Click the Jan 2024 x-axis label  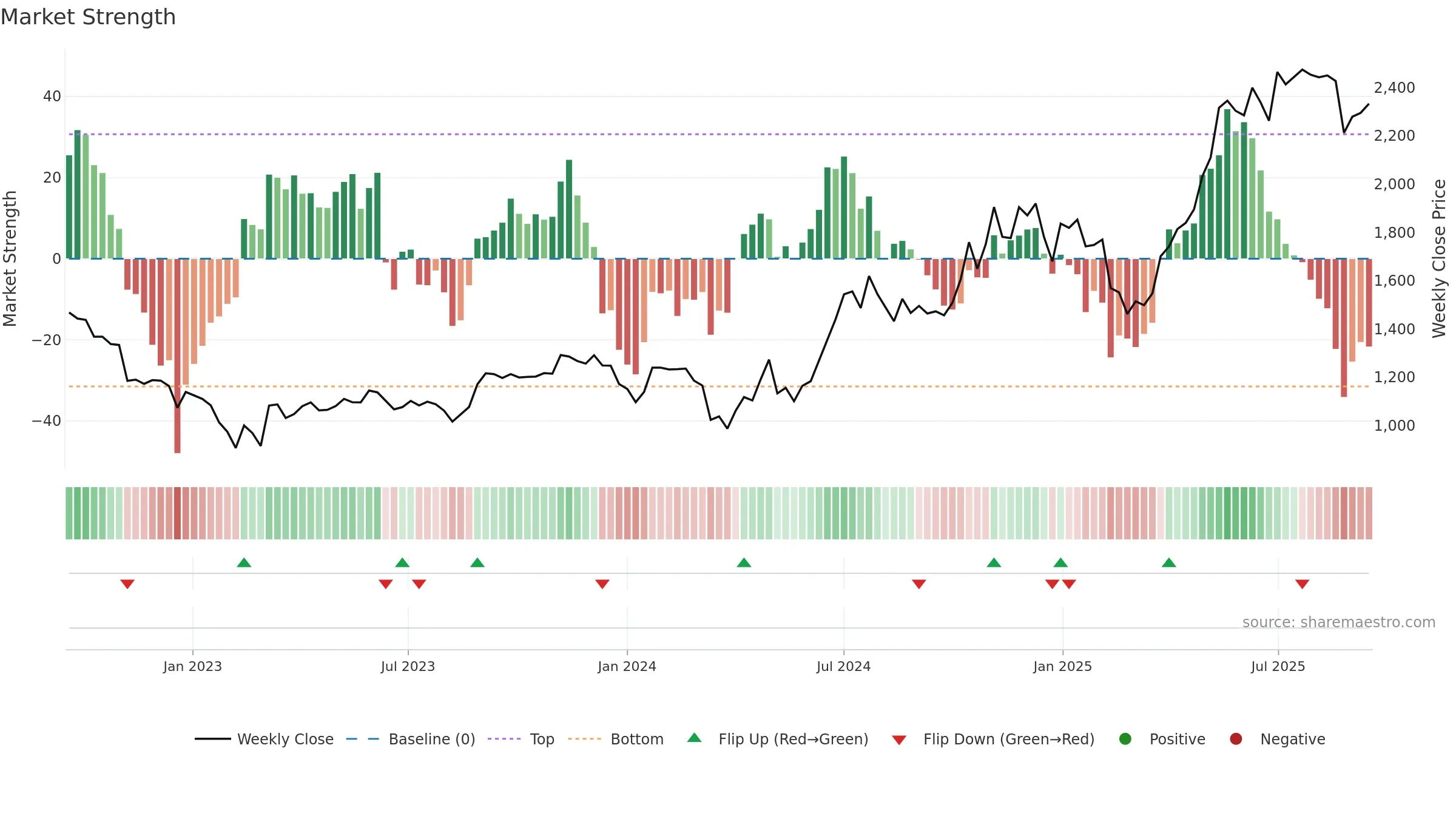coord(627,666)
